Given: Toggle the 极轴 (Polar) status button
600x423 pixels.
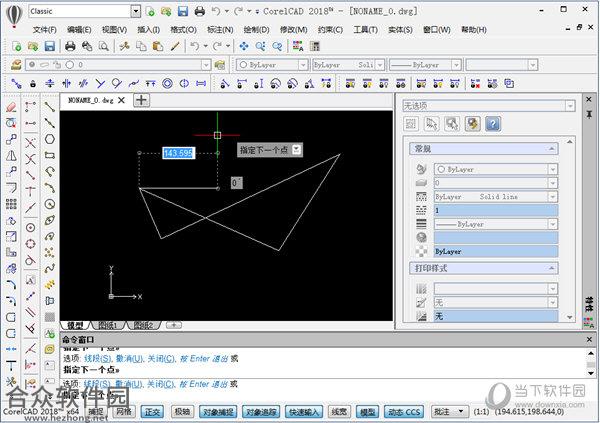Looking at the screenshot, I should click(x=182, y=412).
